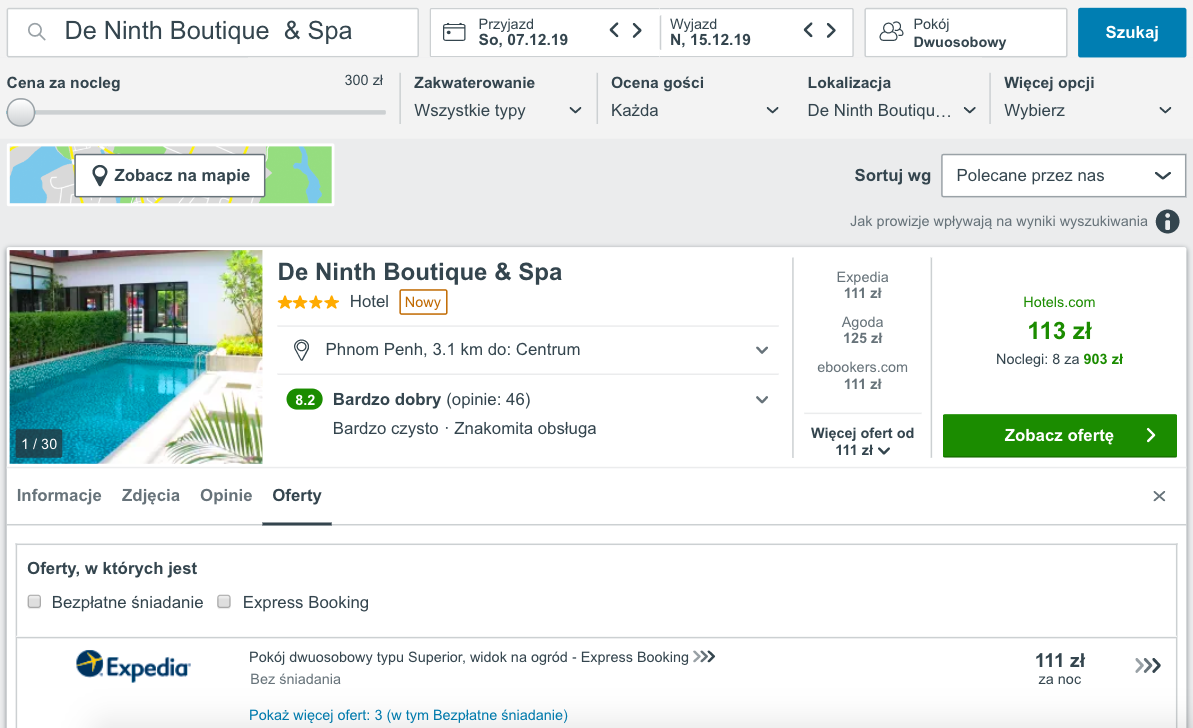This screenshot has width=1193, height=728.
Task: Click the calendar icon beside Przyjazd
Action: point(454,32)
